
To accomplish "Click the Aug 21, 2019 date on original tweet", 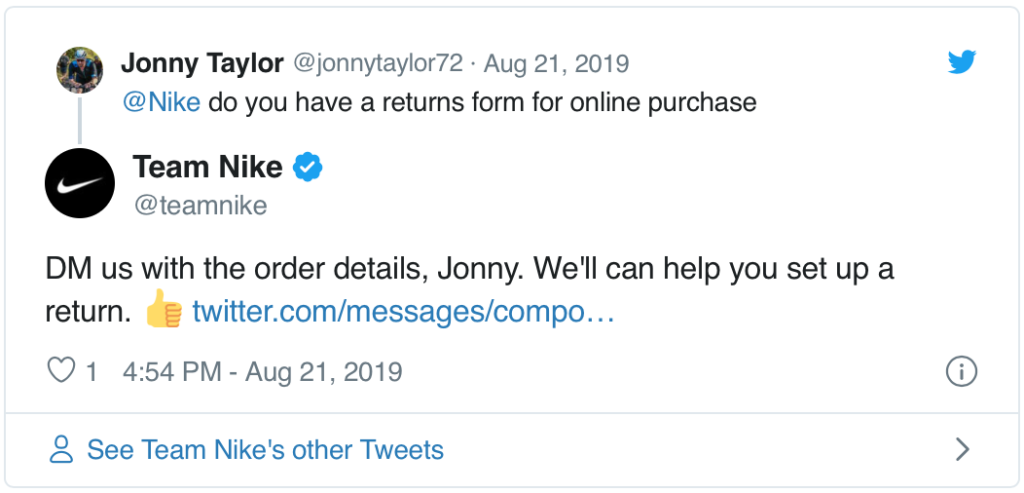I will (556, 63).
